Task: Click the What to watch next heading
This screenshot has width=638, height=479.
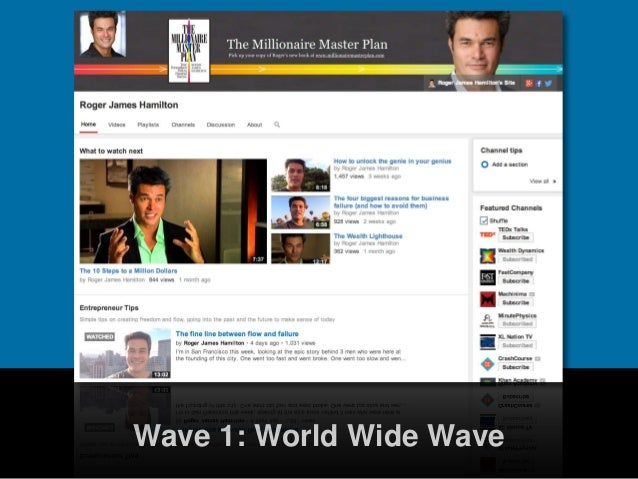Action: [111, 151]
